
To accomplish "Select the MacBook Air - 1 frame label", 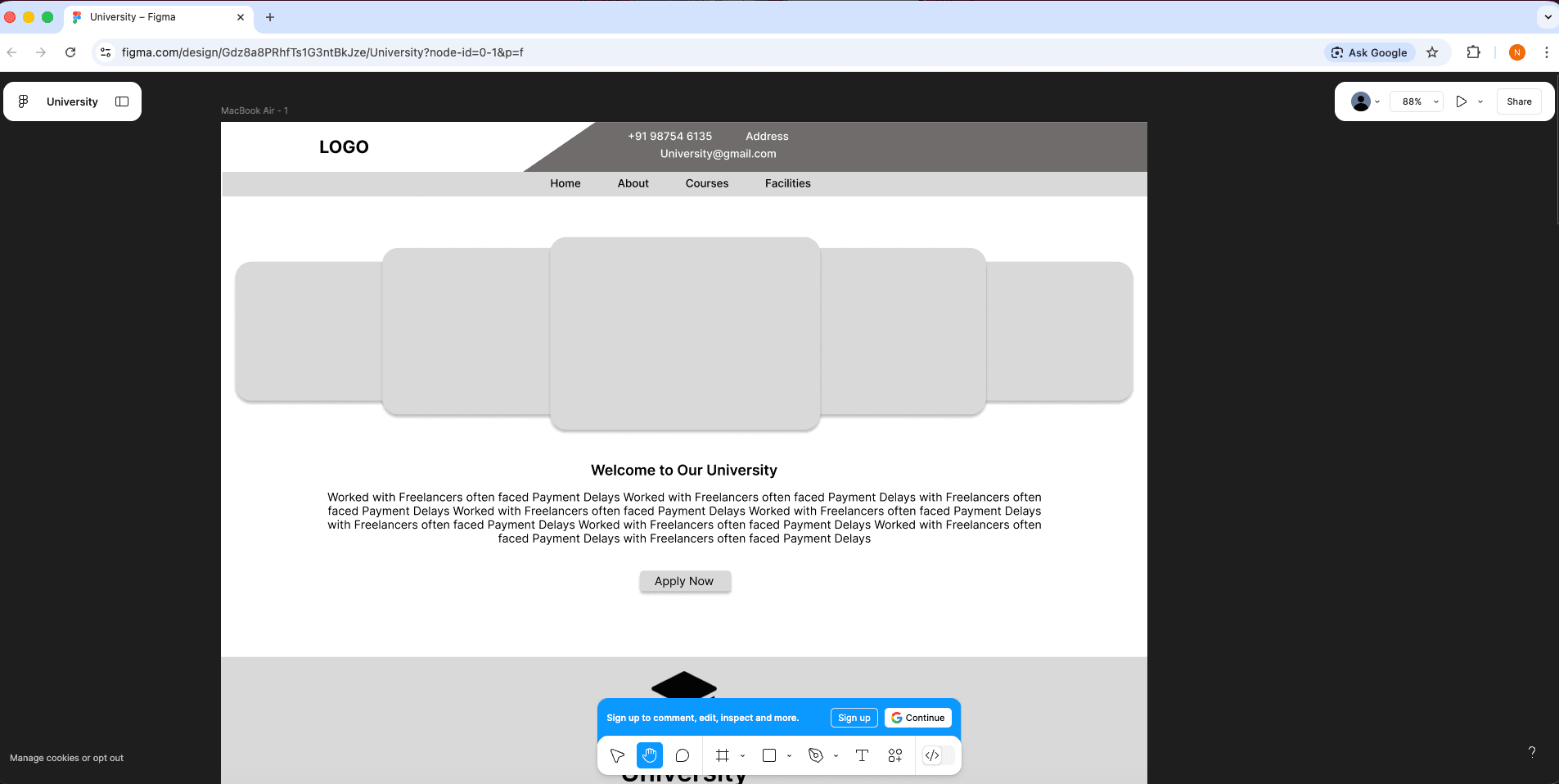I will [255, 110].
